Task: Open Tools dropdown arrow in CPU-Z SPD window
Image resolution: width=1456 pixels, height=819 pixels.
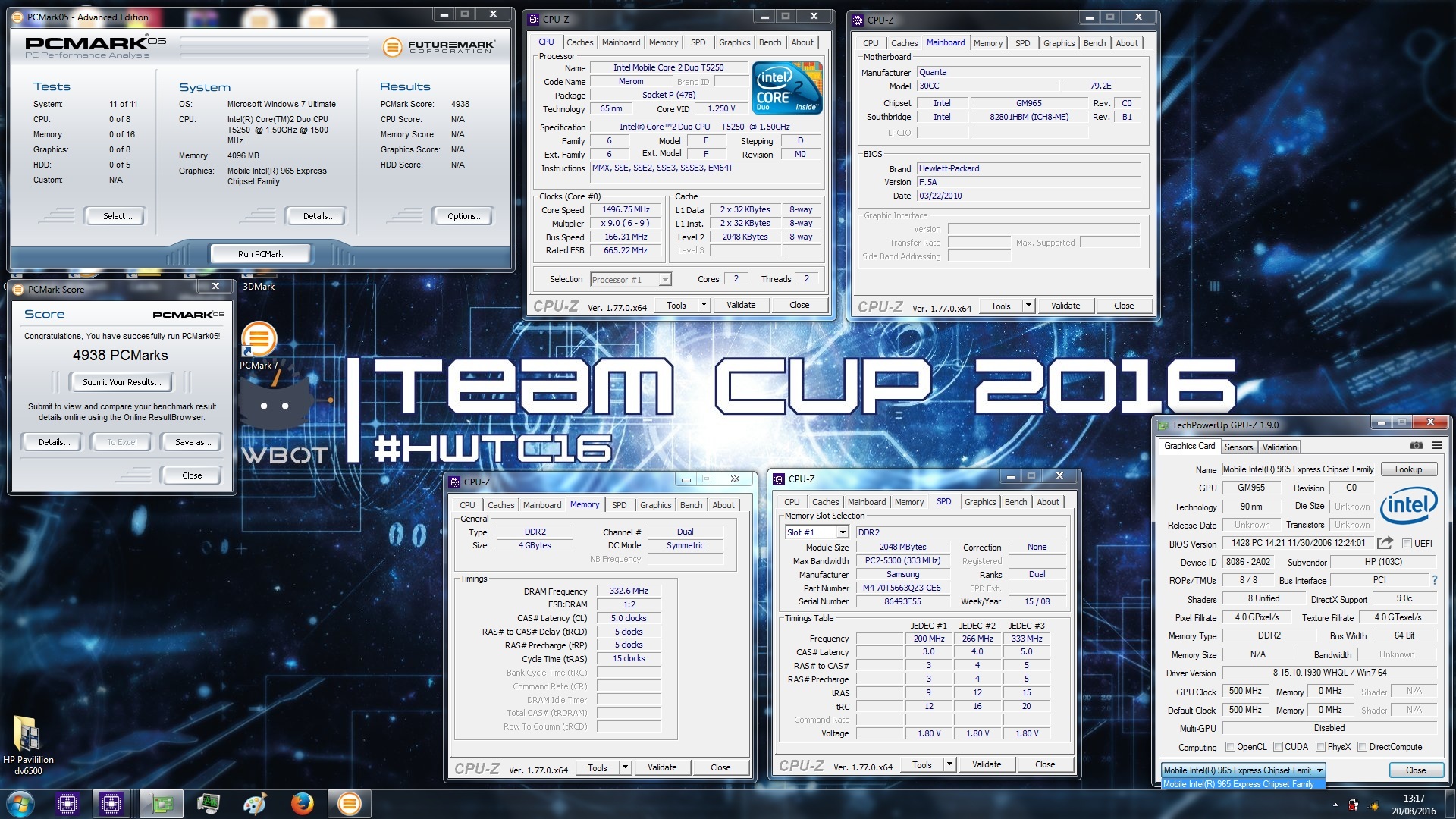Action: tap(949, 764)
